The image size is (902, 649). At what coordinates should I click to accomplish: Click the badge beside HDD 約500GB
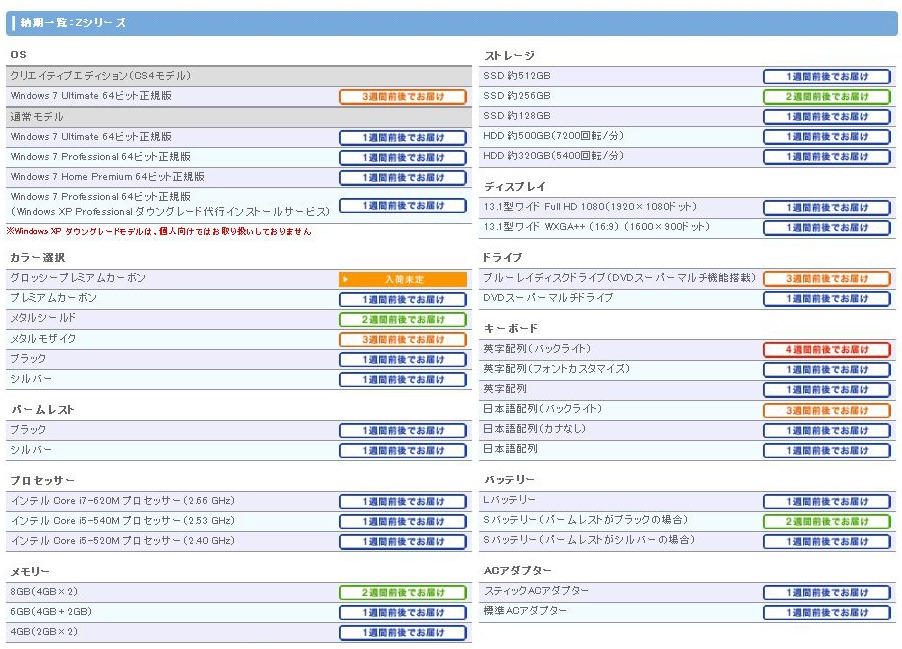click(826, 137)
